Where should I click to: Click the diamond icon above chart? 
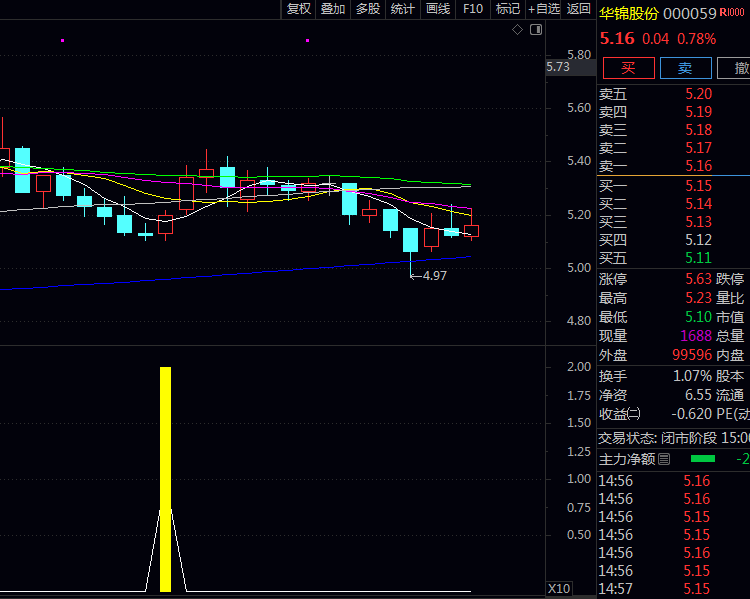coord(518,30)
